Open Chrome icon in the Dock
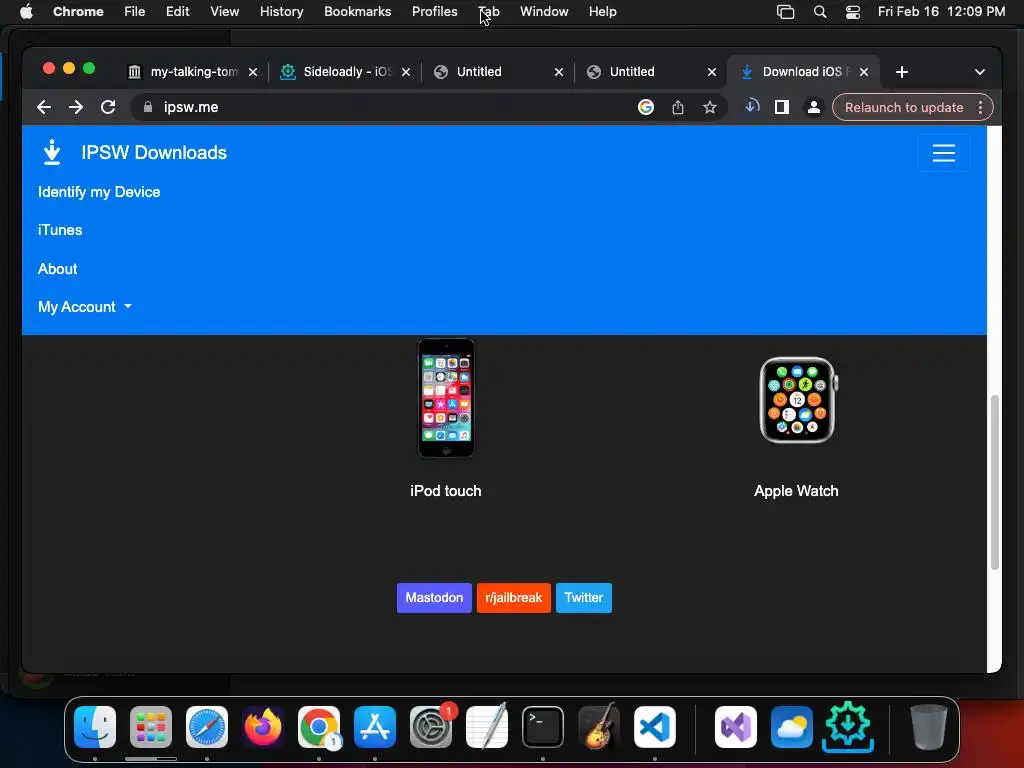 pyautogui.click(x=319, y=726)
